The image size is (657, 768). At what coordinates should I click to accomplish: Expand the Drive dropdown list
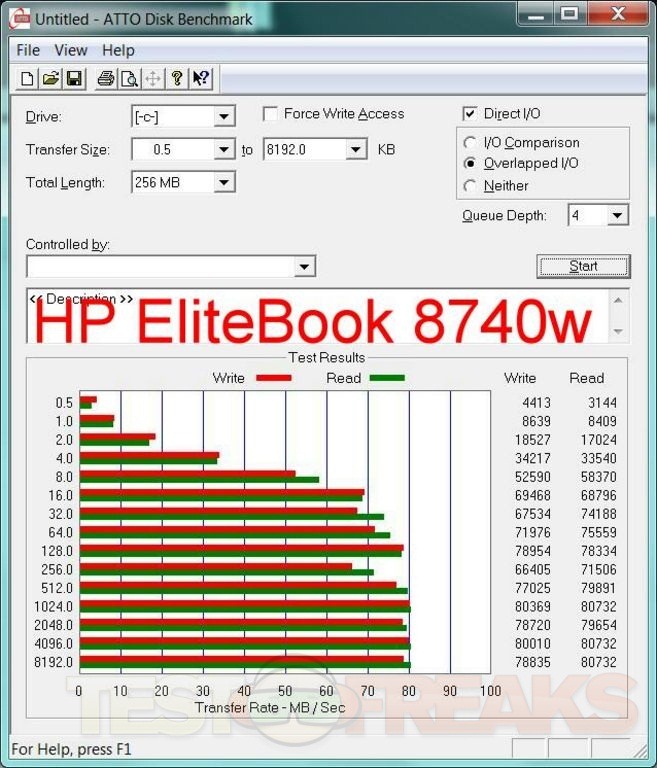click(224, 117)
